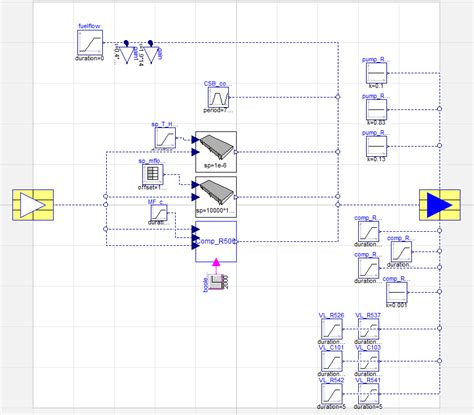This screenshot has width=474, height=415.
Task: Select the comp_R constant block k=0.001
Action: 397,292
